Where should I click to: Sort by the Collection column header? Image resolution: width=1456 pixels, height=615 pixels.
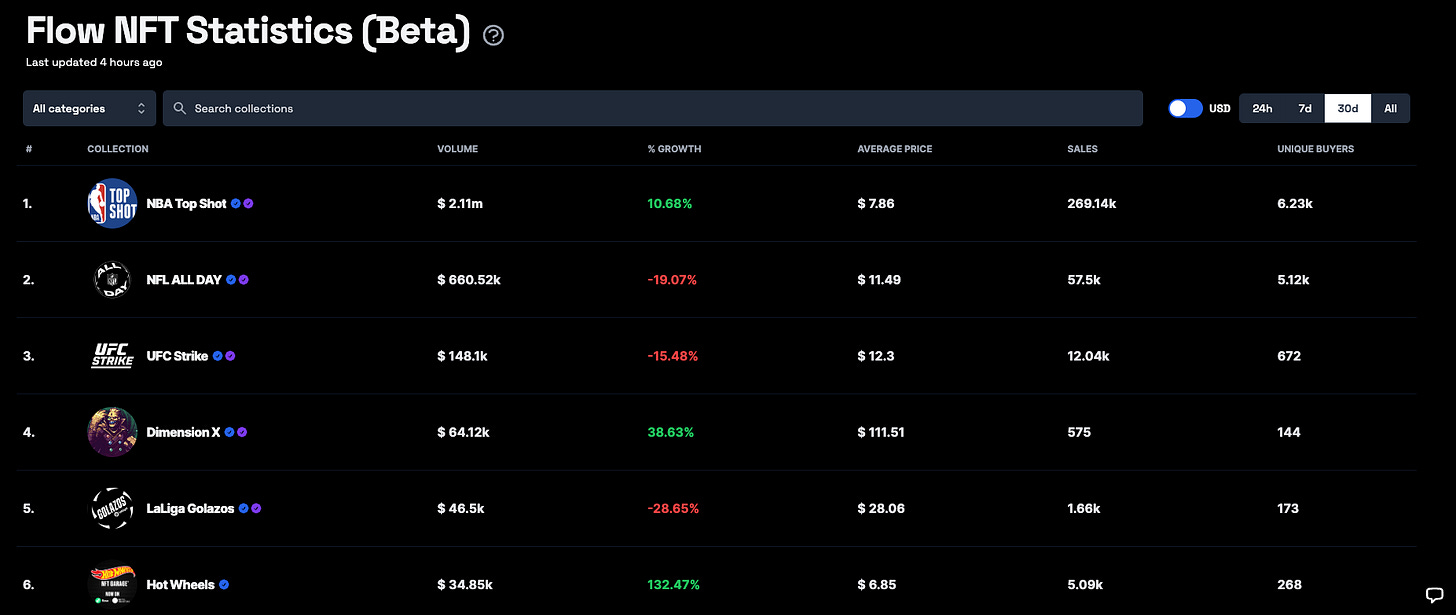pyautogui.click(x=118, y=149)
